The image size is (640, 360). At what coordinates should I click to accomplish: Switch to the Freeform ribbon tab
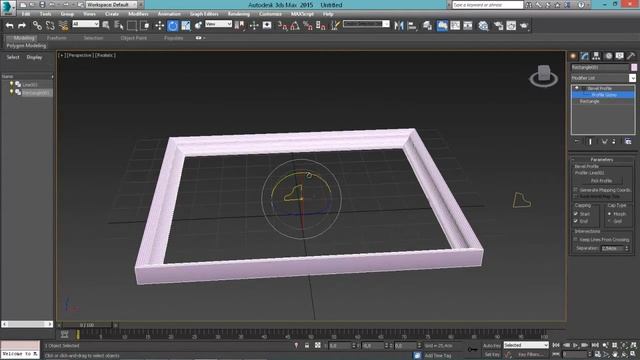[x=57, y=38]
